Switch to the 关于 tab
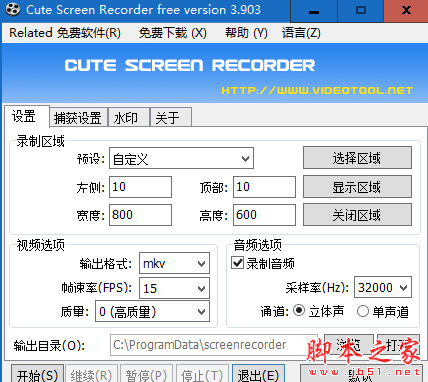Image resolution: width=428 pixels, height=382 pixels. (x=171, y=117)
